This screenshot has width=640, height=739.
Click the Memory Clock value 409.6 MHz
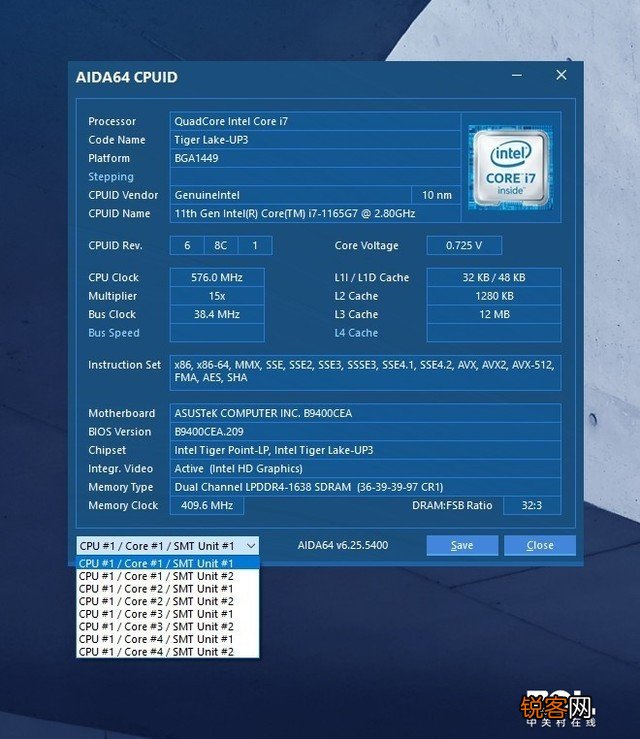pos(207,505)
